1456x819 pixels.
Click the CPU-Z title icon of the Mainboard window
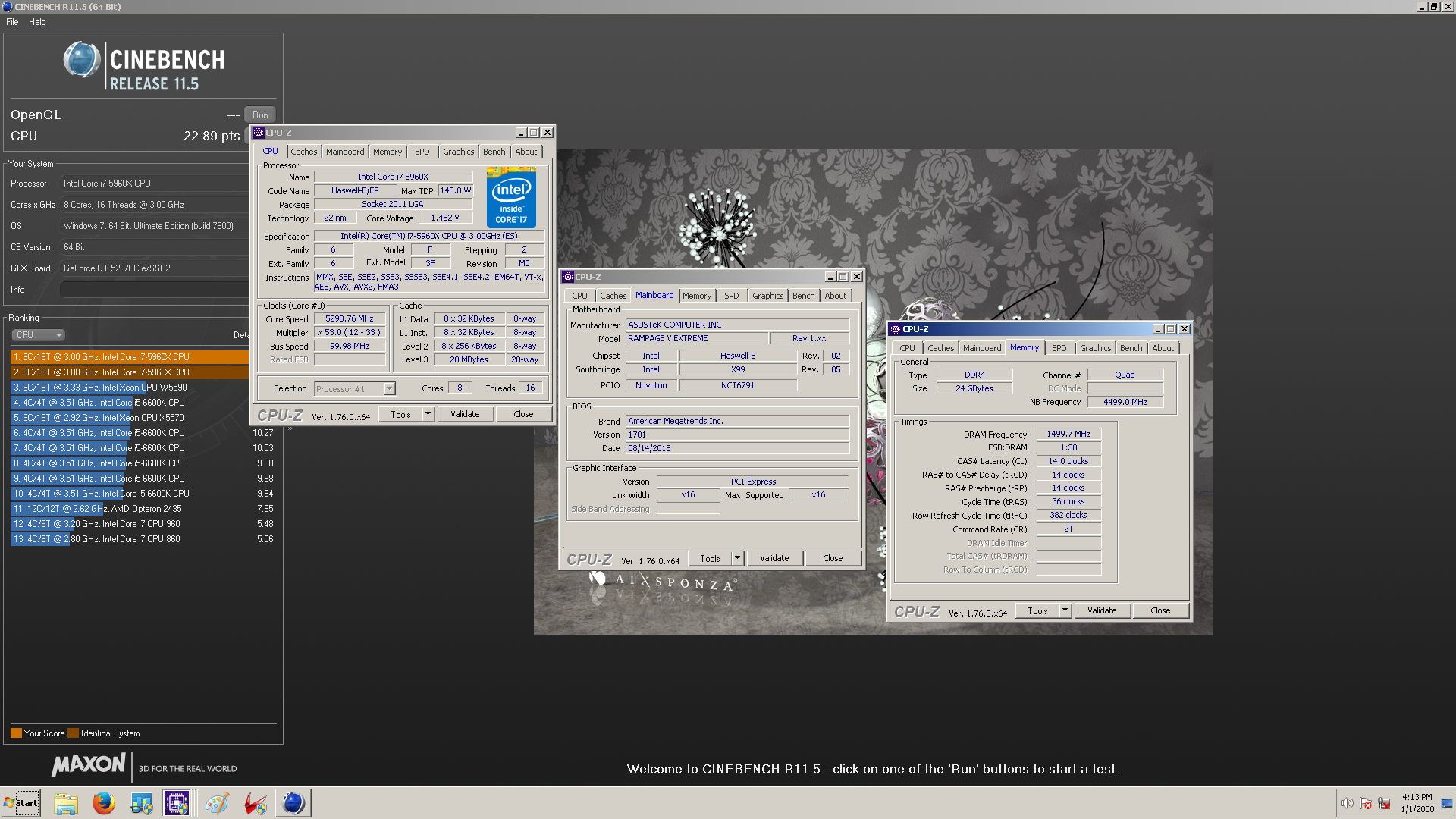tap(568, 277)
